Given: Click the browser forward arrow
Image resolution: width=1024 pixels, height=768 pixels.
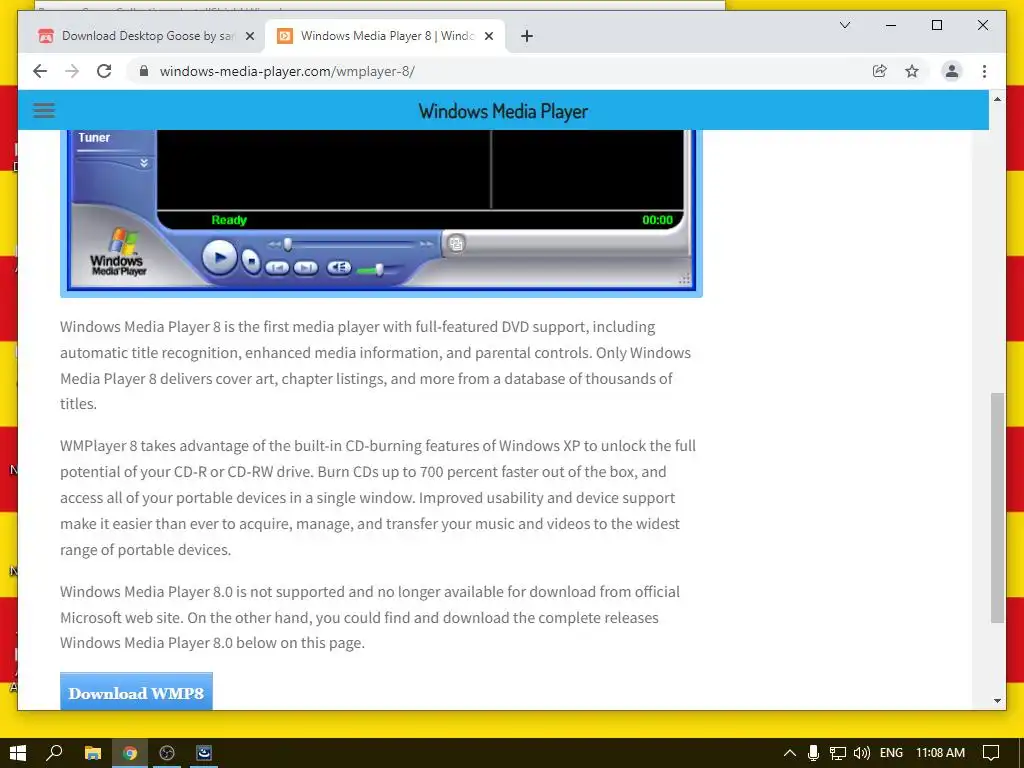Looking at the screenshot, I should (72, 71).
